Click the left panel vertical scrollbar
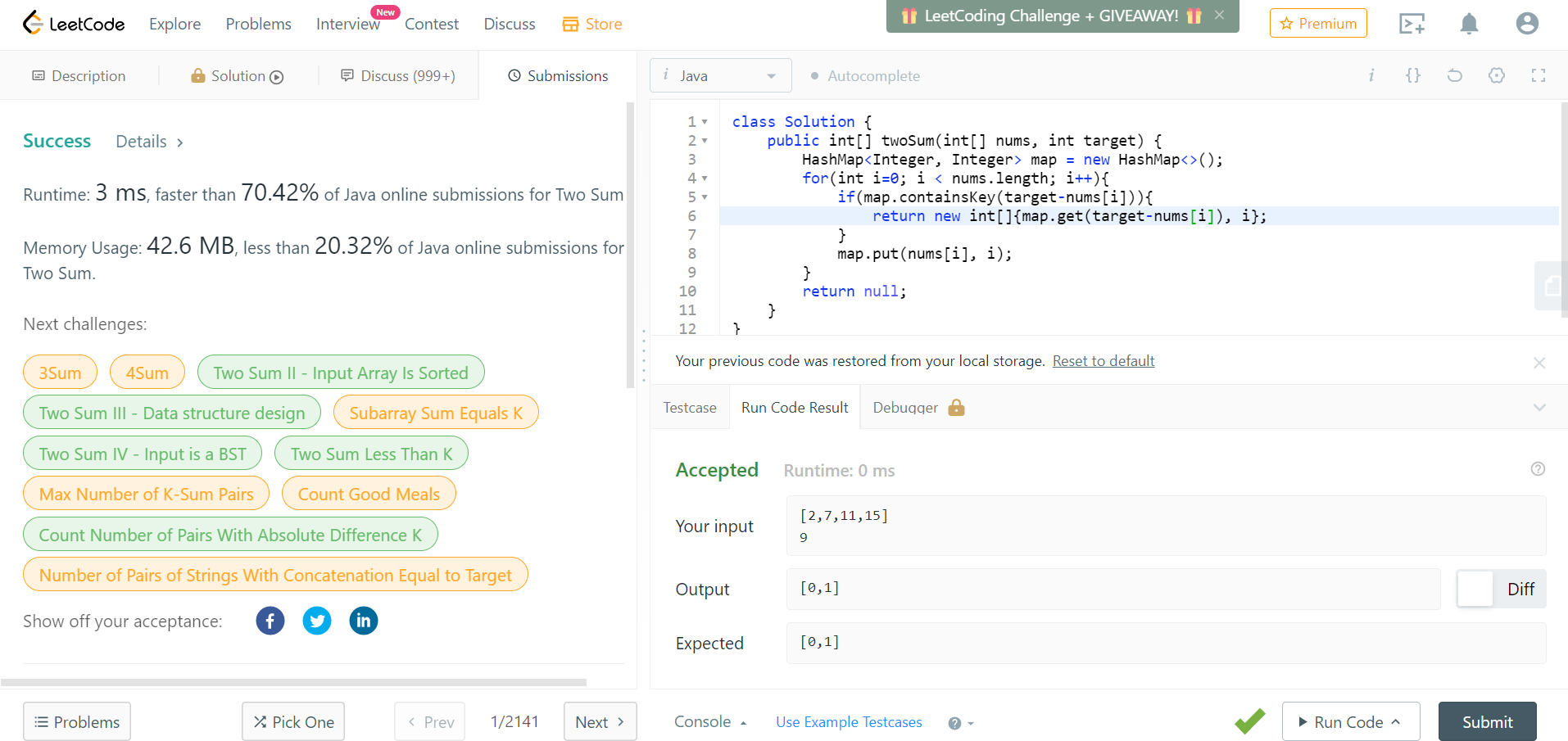Viewport: 1568px width, 741px height. tap(630, 246)
